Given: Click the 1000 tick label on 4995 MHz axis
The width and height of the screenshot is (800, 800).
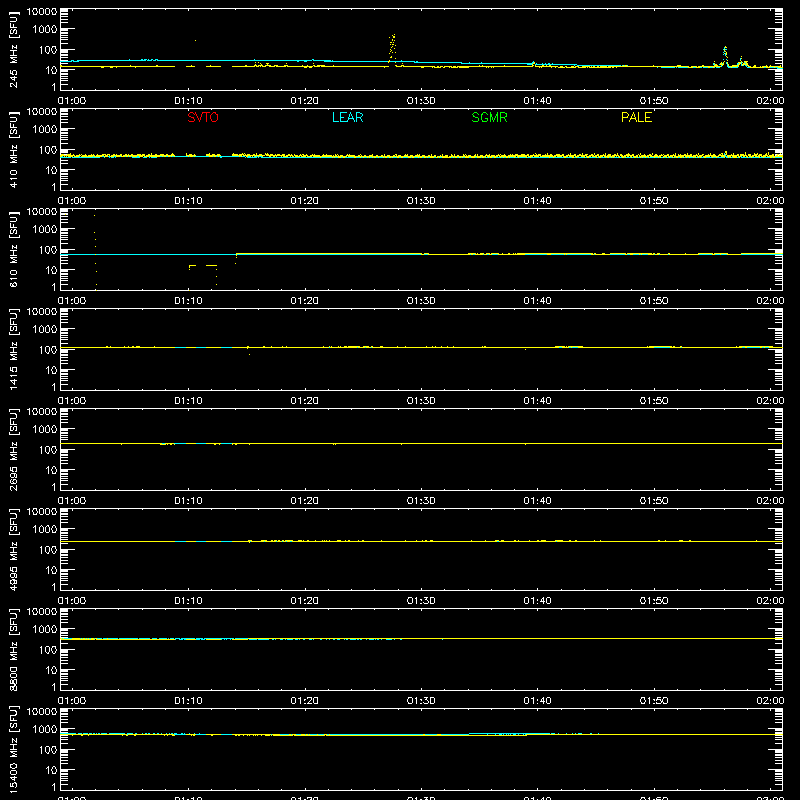Looking at the screenshot, I should 45,530.
